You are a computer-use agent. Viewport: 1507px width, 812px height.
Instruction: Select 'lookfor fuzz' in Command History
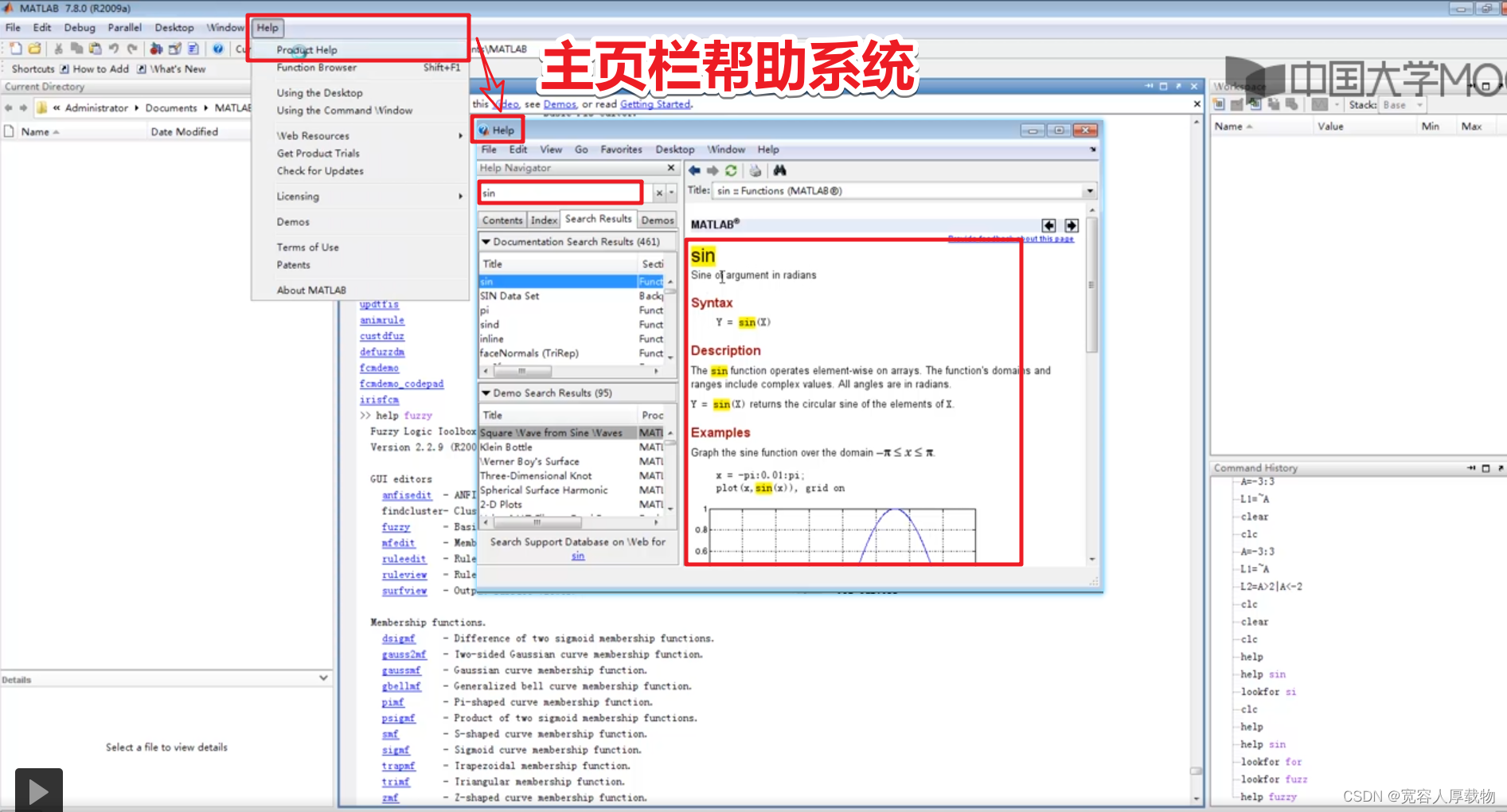tap(1274, 779)
